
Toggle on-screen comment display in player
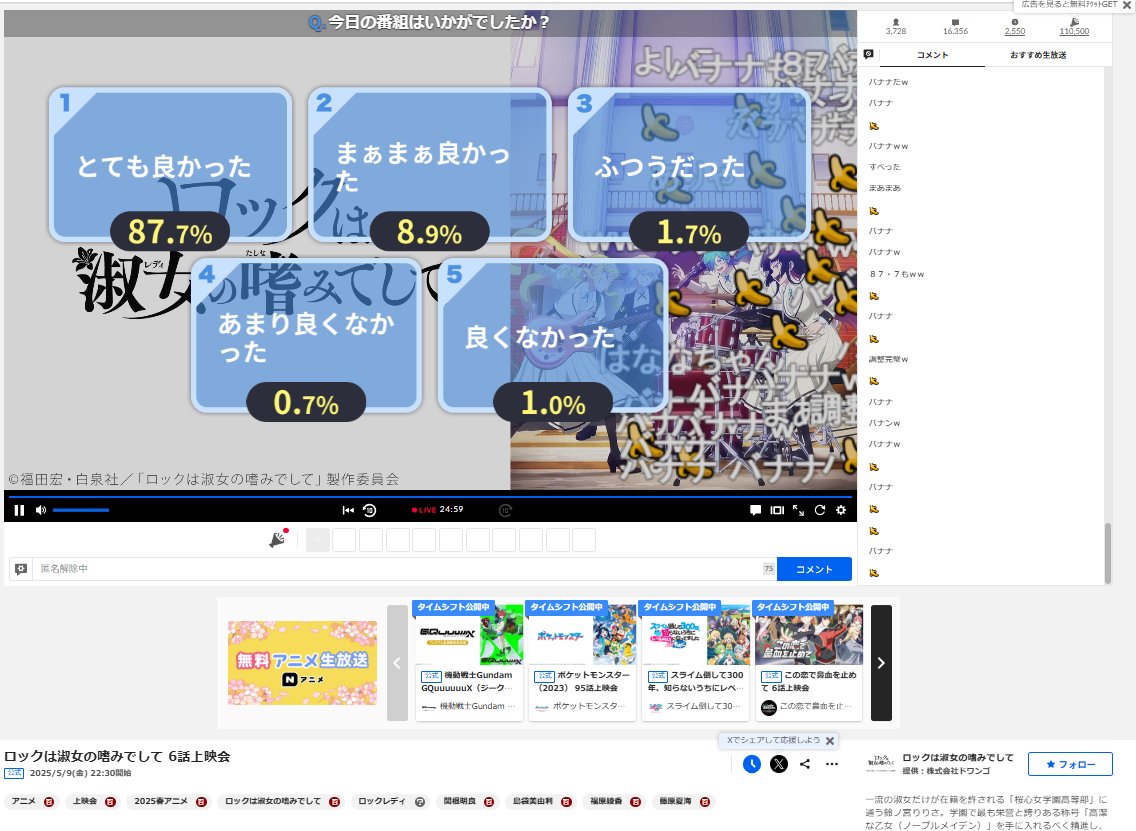pyautogui.click(x=755, y=510)
